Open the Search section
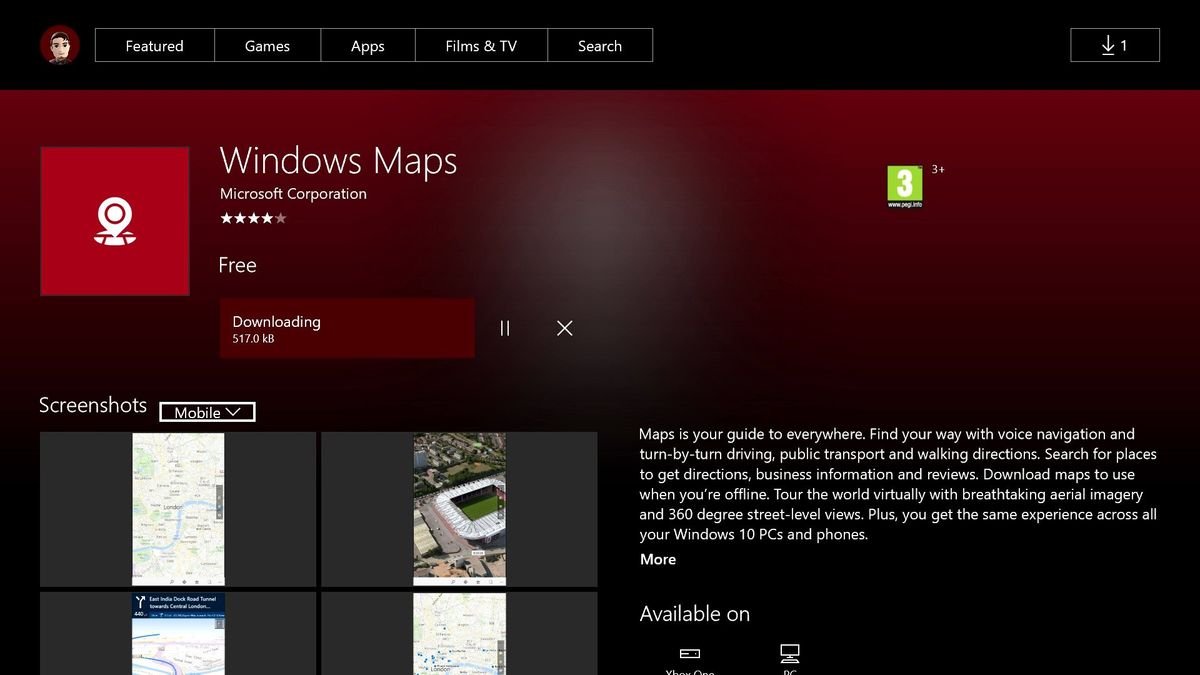The width and height of the screenshot is (1200, 675). pyautogui.click(x=600, y=45)
